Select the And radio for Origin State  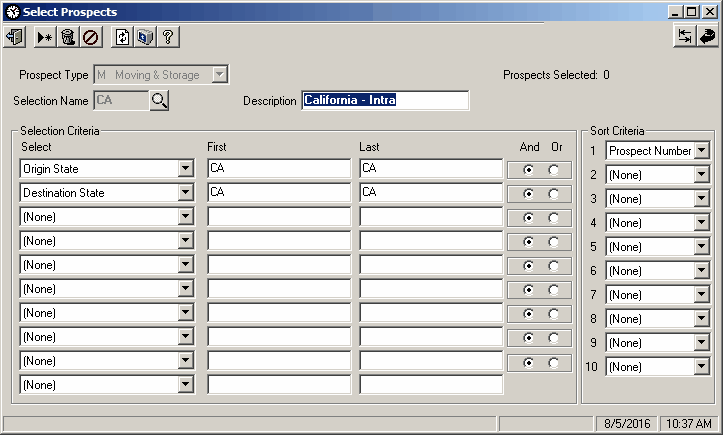click(x=528, y=170)
